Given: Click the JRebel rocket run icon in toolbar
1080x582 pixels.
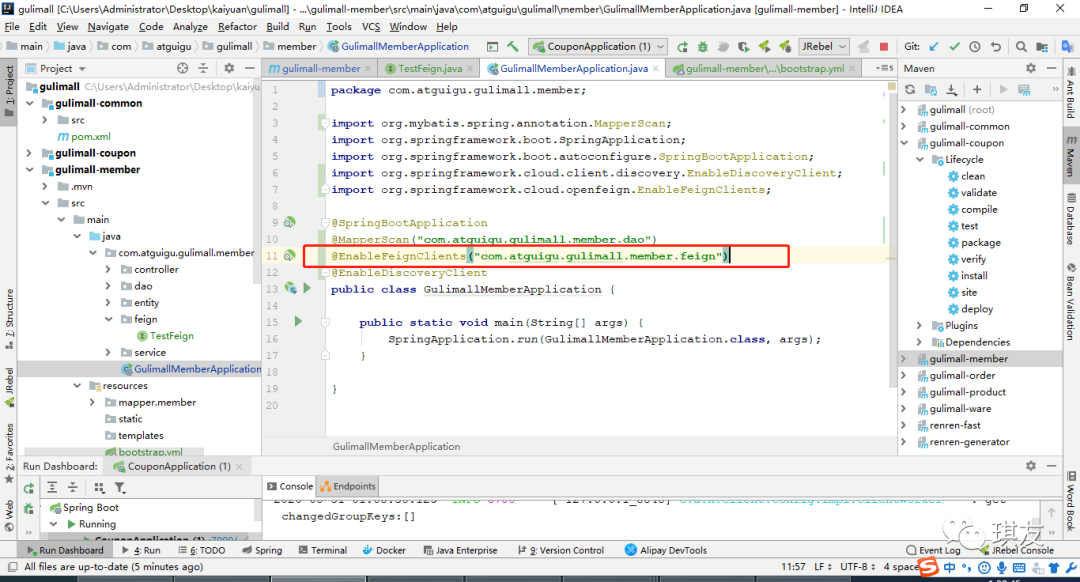Looking at the screenshot, I should pyautogui.click(x=765, y=47).
